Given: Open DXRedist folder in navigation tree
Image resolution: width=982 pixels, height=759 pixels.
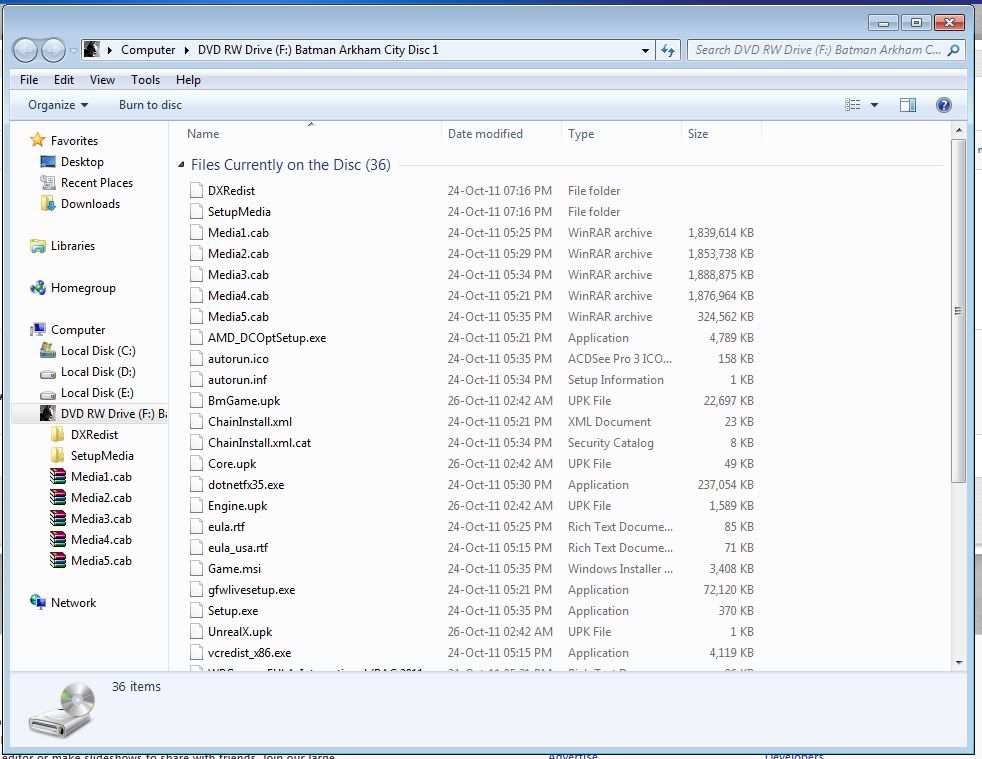Looking at the screenshot, I should point(94,435).
